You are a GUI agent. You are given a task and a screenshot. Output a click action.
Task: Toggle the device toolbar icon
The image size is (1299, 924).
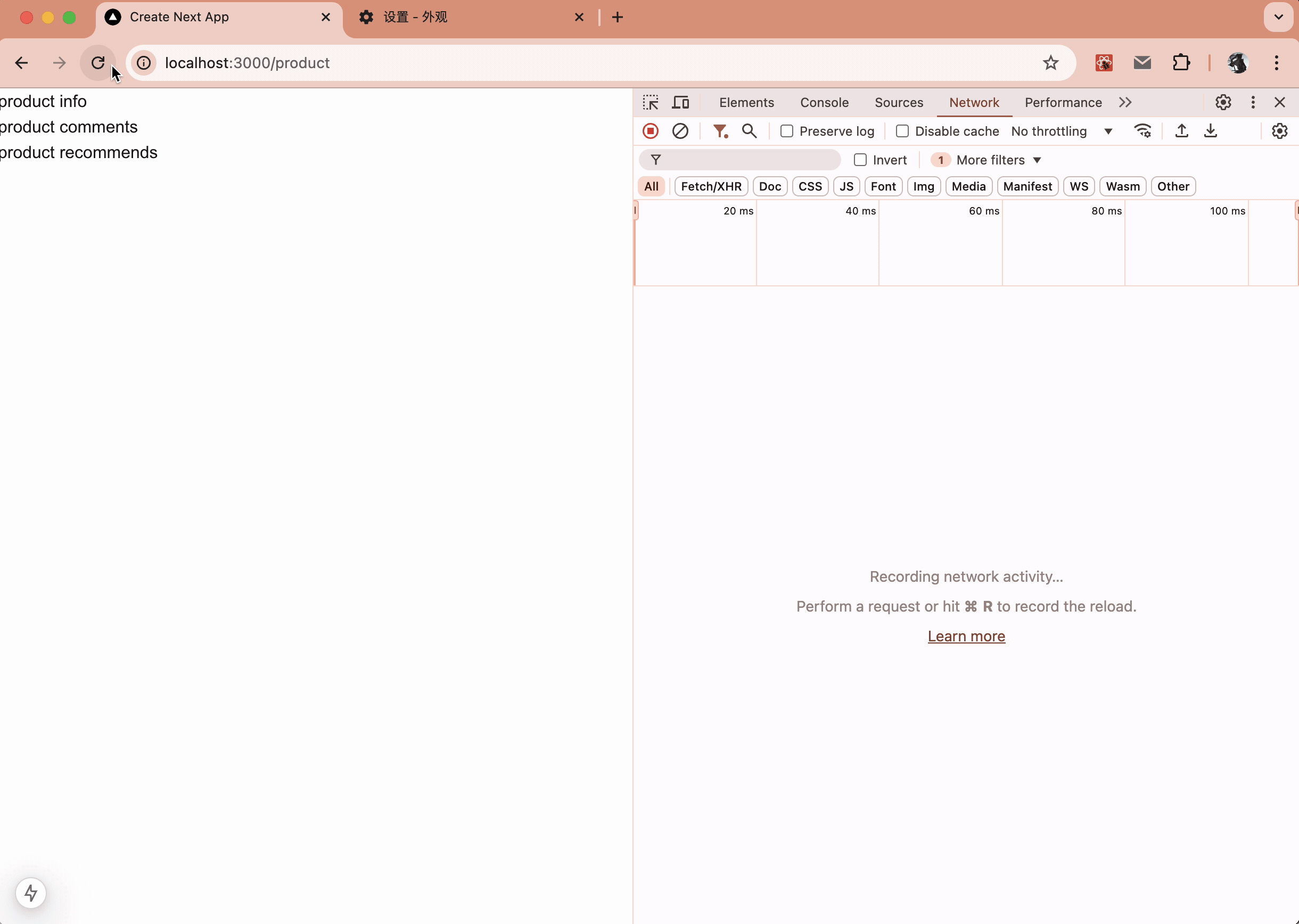tap(680, 102)
